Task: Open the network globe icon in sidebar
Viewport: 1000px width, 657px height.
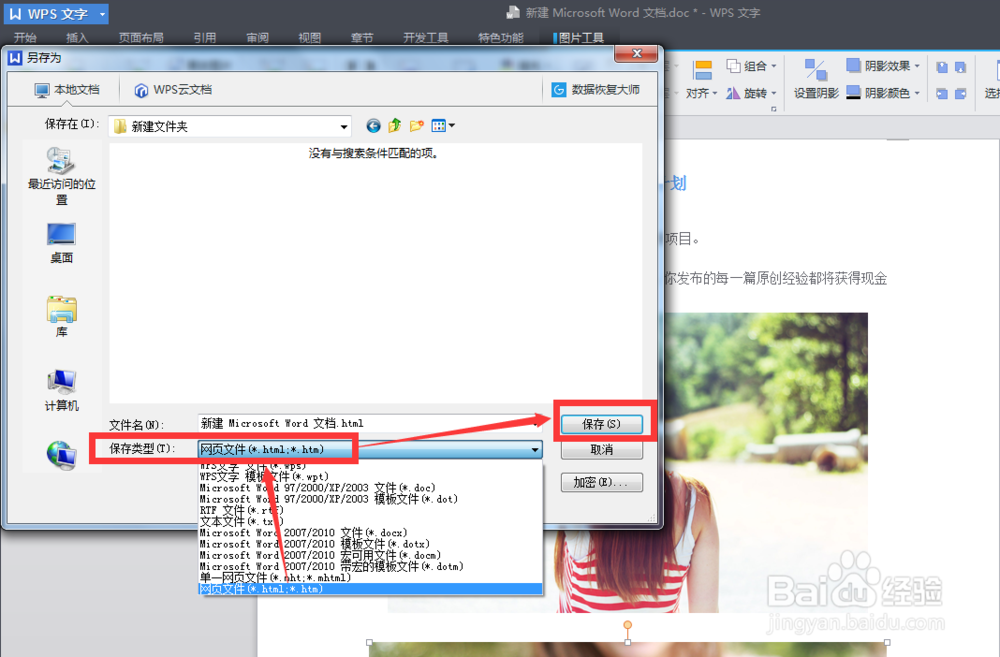Action: (x=61, y=455)
